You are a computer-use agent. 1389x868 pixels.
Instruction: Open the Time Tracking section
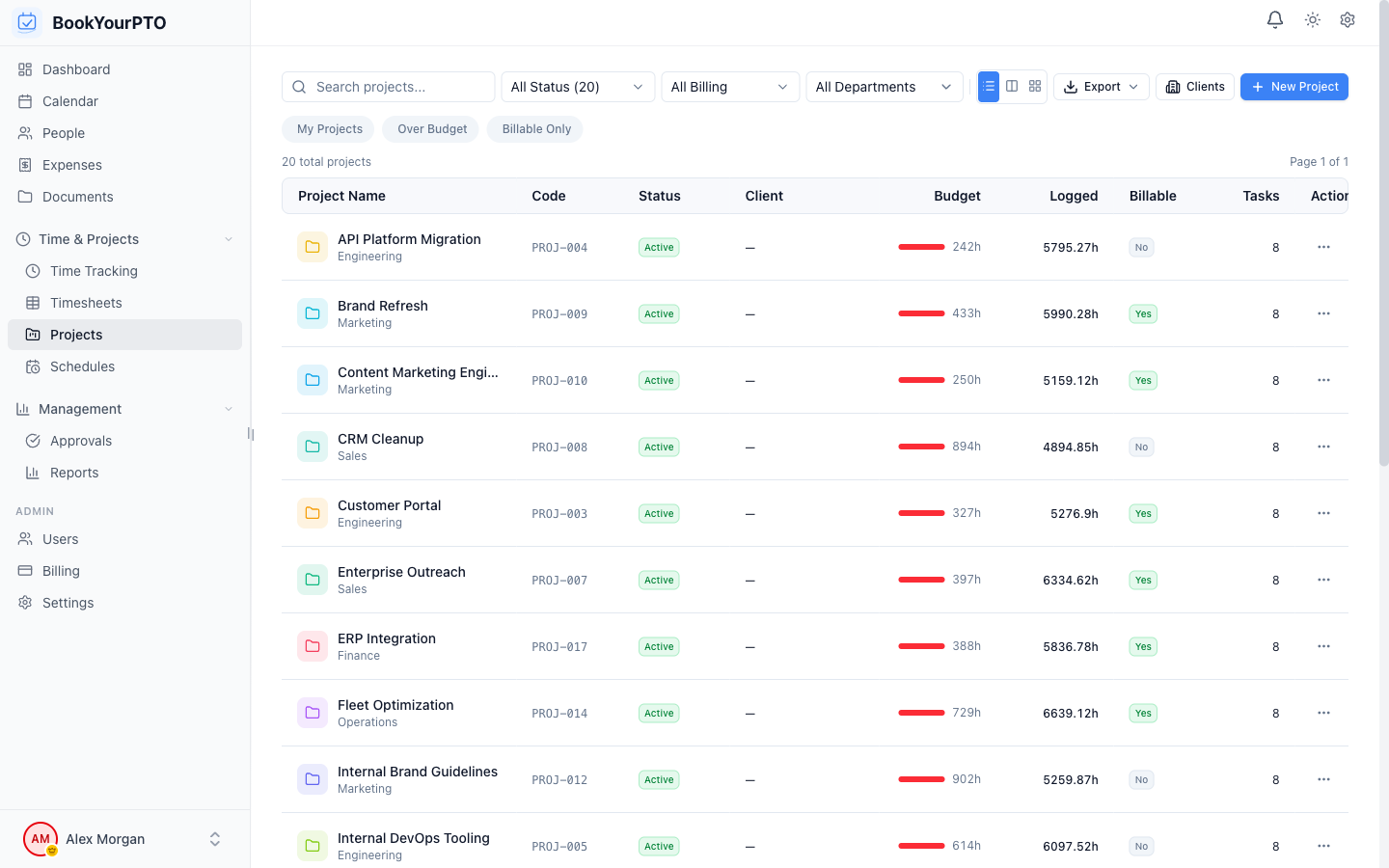click(x=94, y=271)
